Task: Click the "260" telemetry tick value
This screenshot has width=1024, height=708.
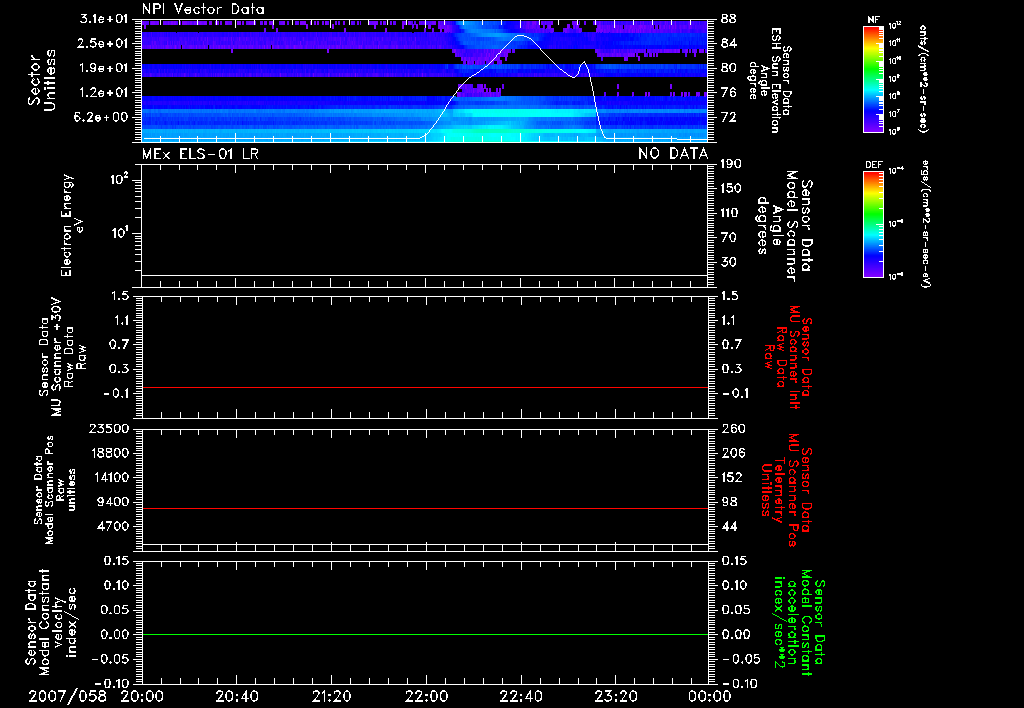Action: (x=731, y=429)
